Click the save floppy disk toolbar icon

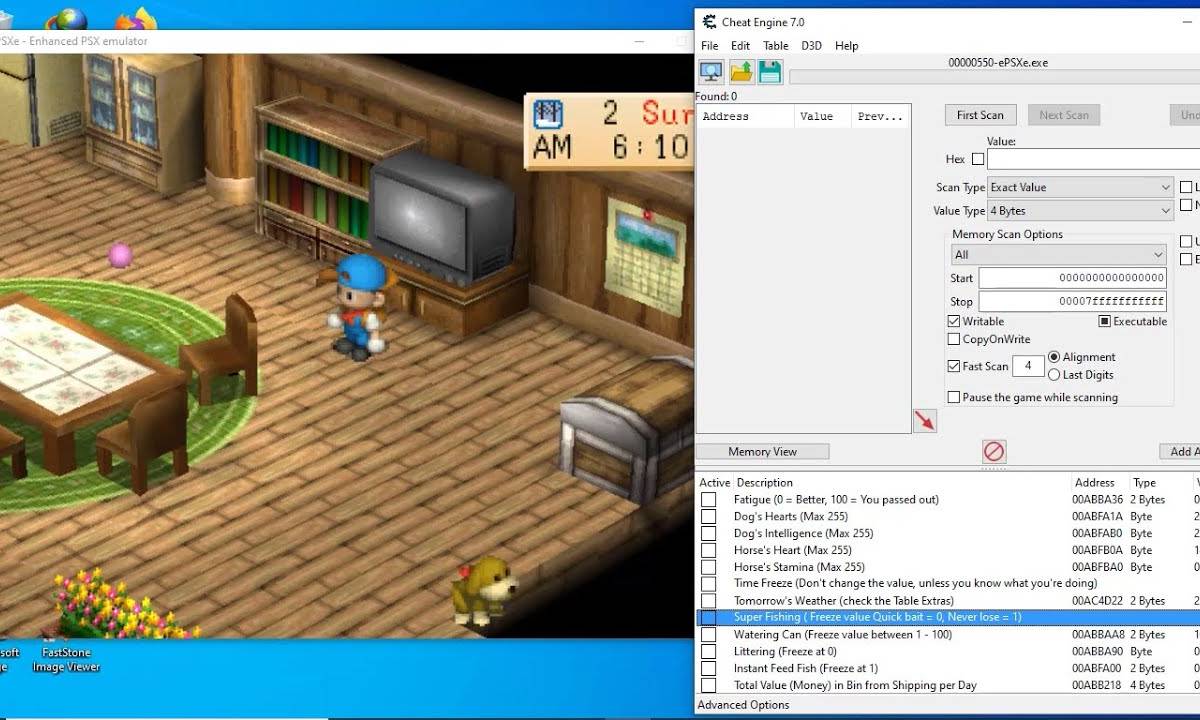pyautogui.click(x=770, y=72)
